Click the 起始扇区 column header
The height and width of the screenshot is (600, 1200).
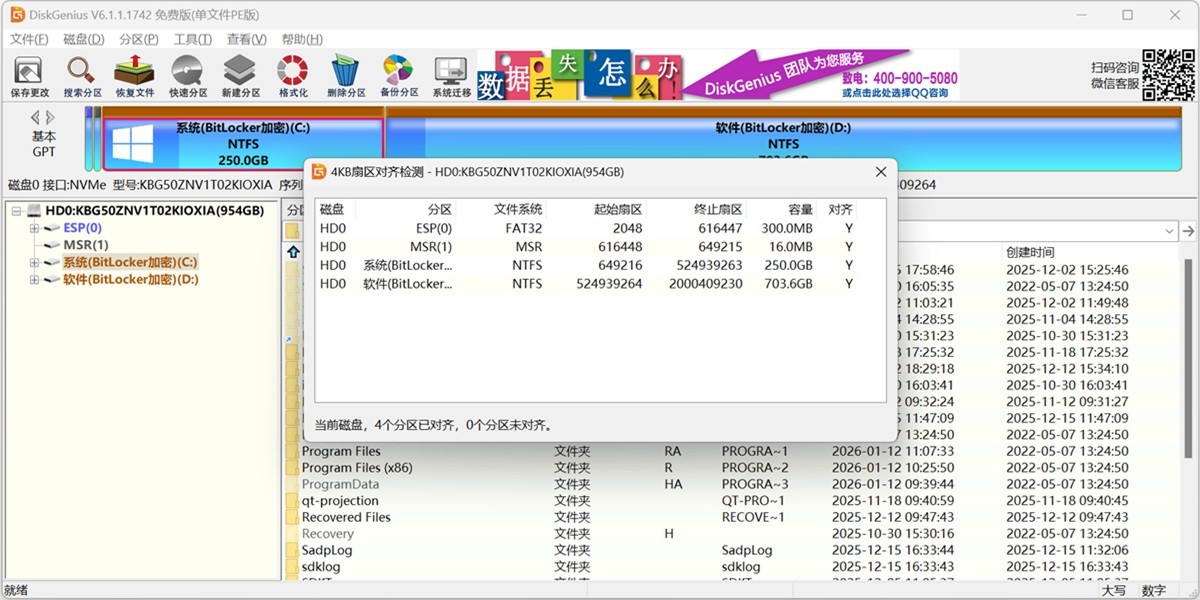click(x=618, y=210)
